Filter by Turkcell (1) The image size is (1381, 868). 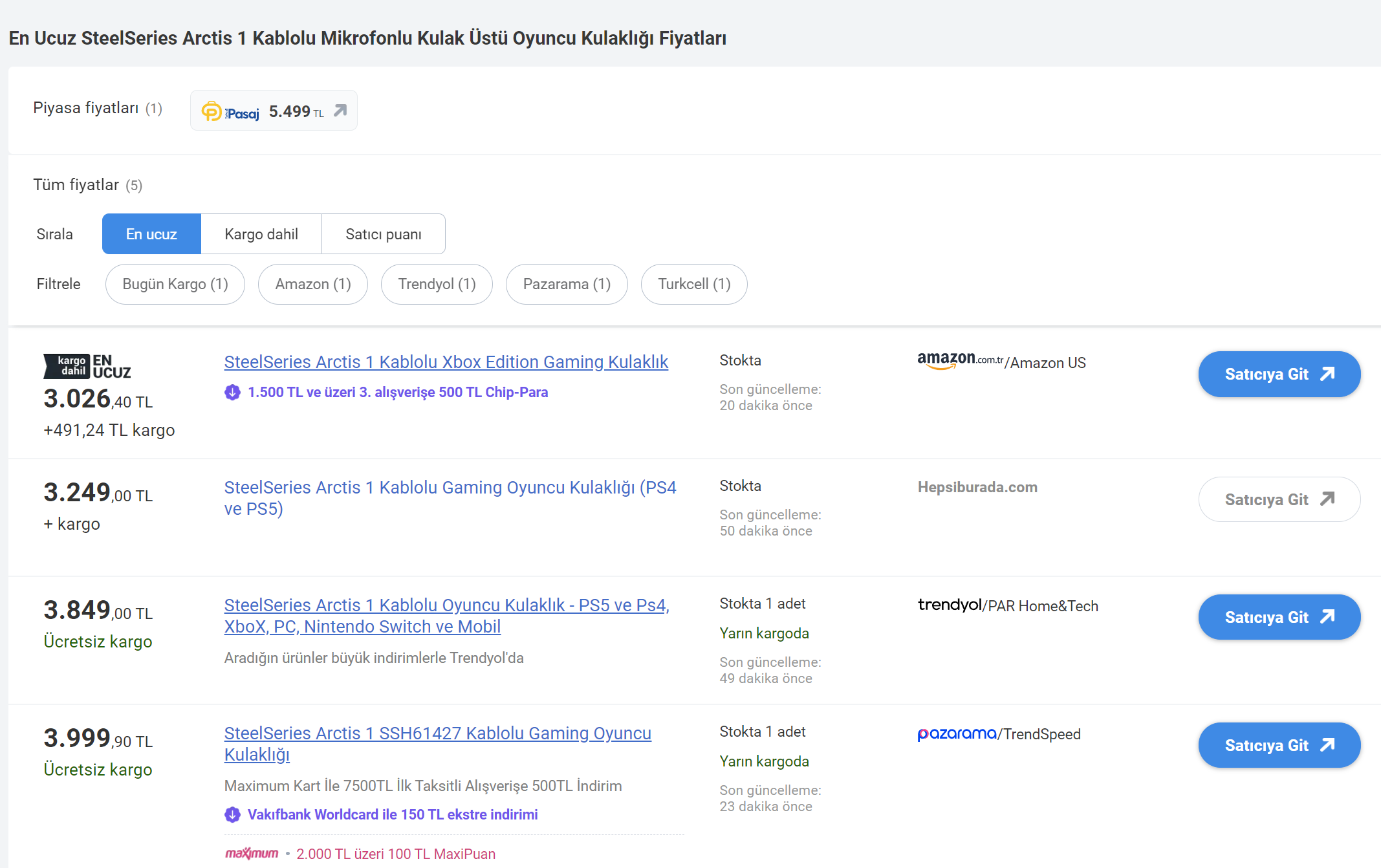(694, 284)
